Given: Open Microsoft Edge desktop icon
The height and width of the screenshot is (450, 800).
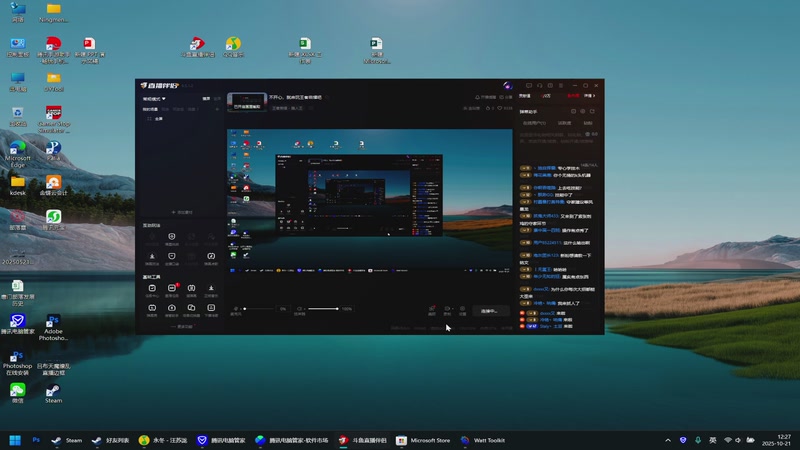Looking at the screenshot, I should coord(18,155).
